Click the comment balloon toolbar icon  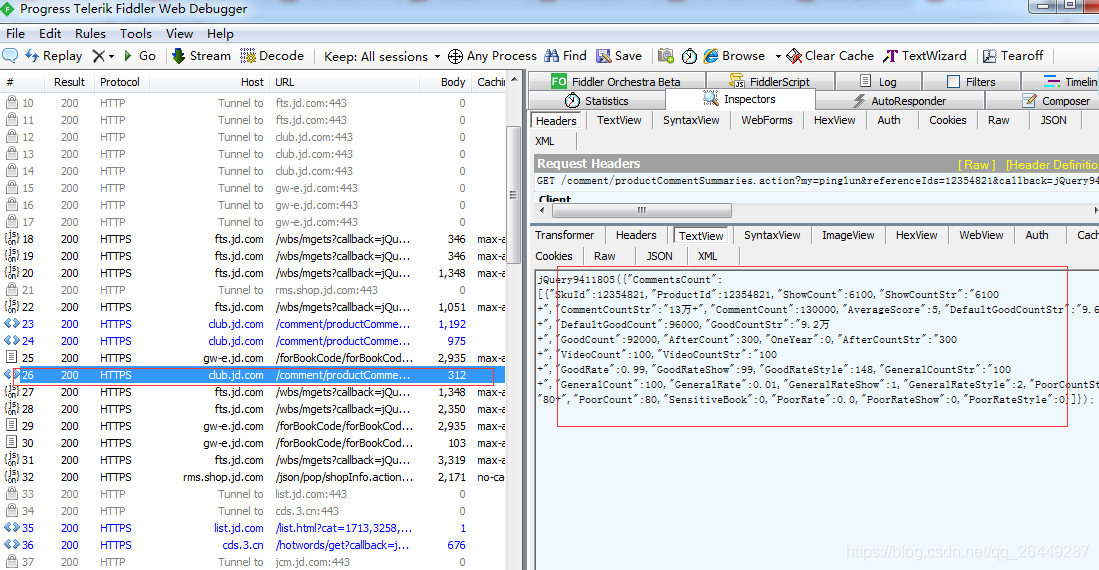(x=11, y=55)
